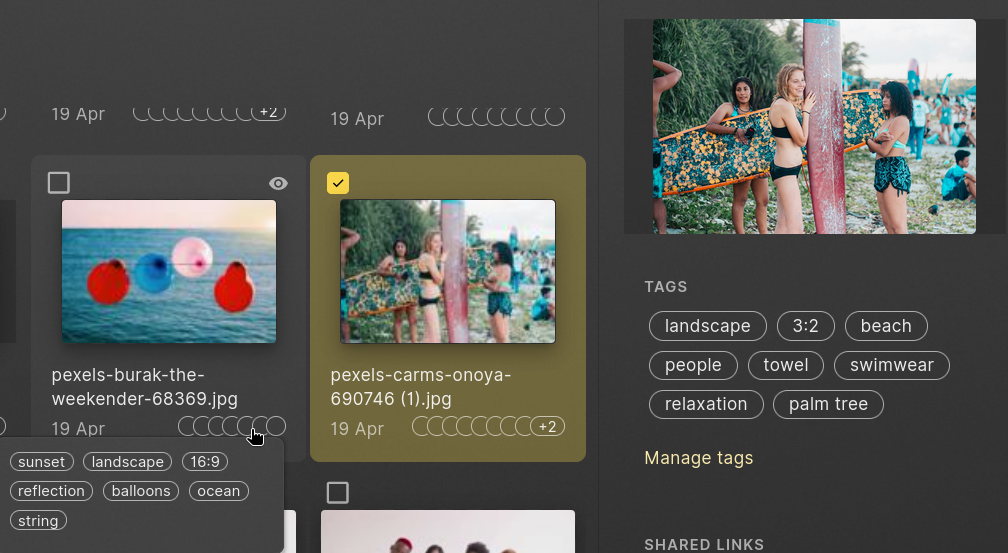Click the 'reflection' tag in the popup
The height and width of the screenshot is (553, 1008).
click(51, 491)
